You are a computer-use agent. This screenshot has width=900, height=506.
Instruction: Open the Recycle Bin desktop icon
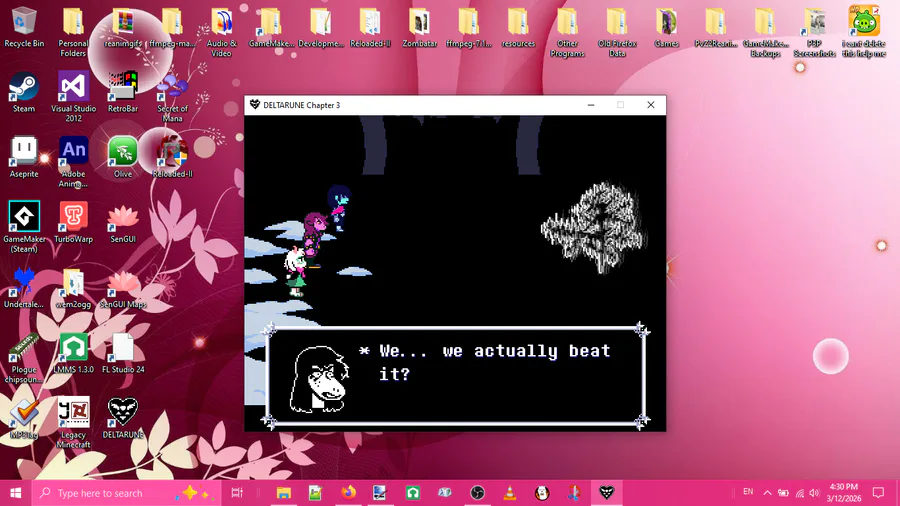point(24,27)
